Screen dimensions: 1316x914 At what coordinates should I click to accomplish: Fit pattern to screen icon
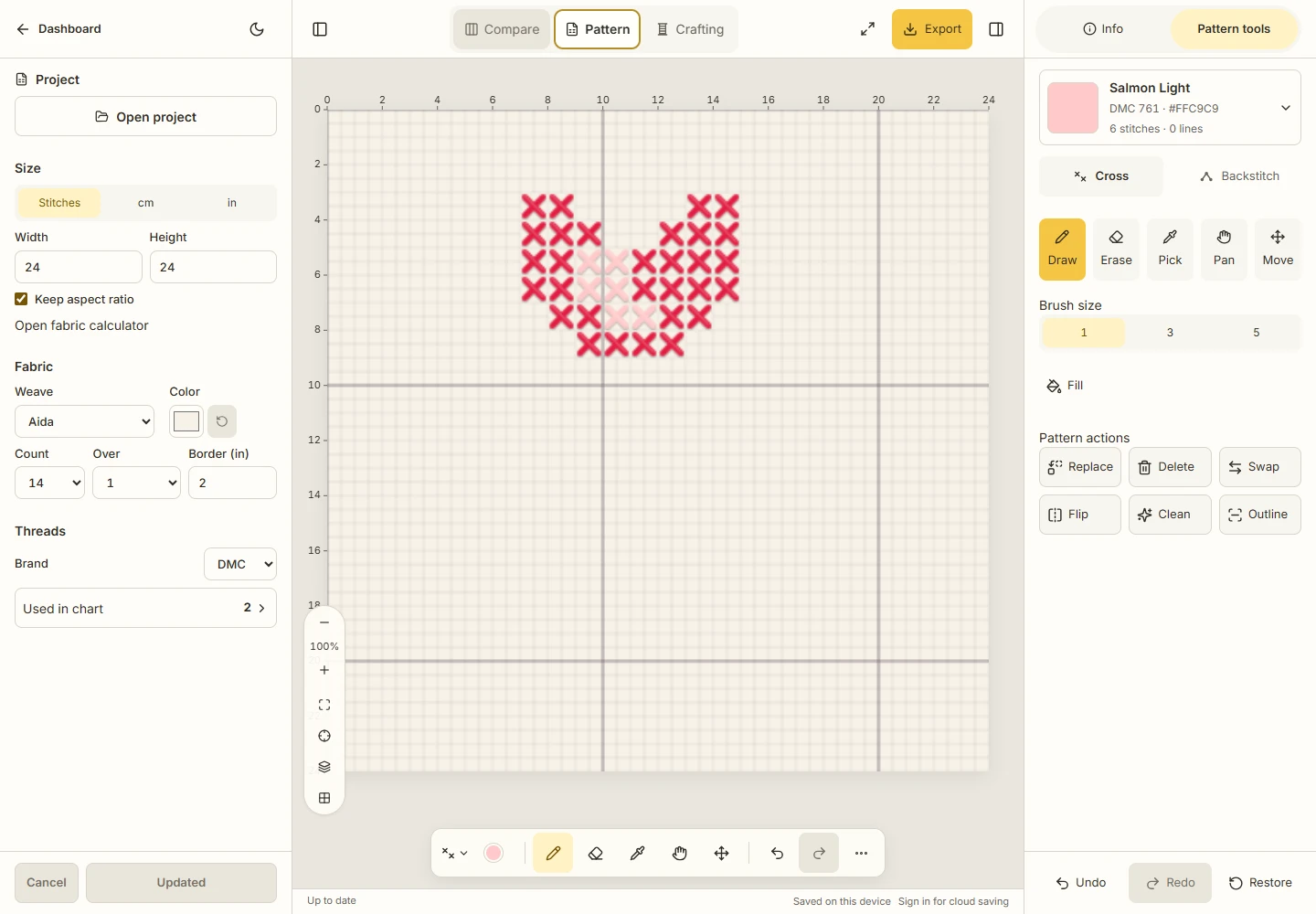pos(324,705)
